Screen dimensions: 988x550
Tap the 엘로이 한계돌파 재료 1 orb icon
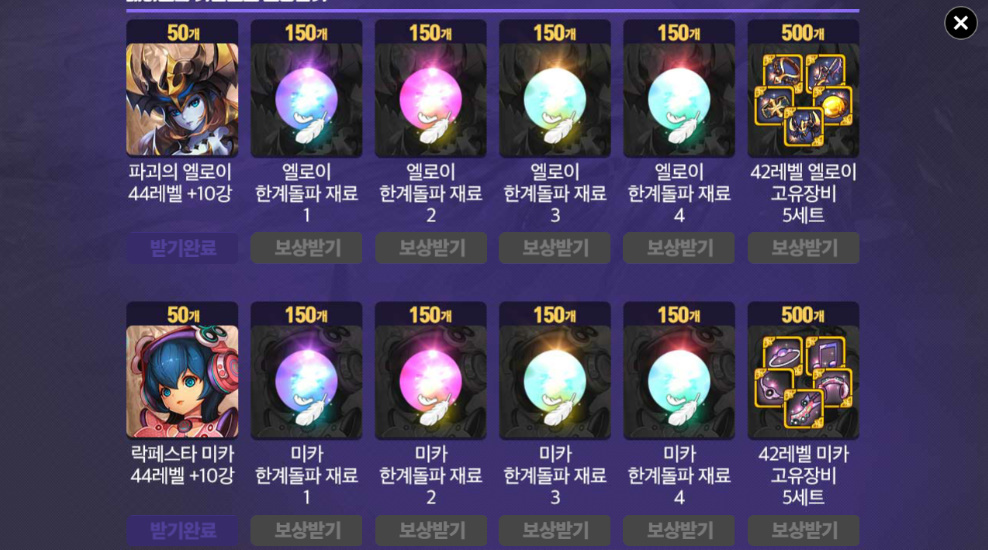[x=306, y=100]
